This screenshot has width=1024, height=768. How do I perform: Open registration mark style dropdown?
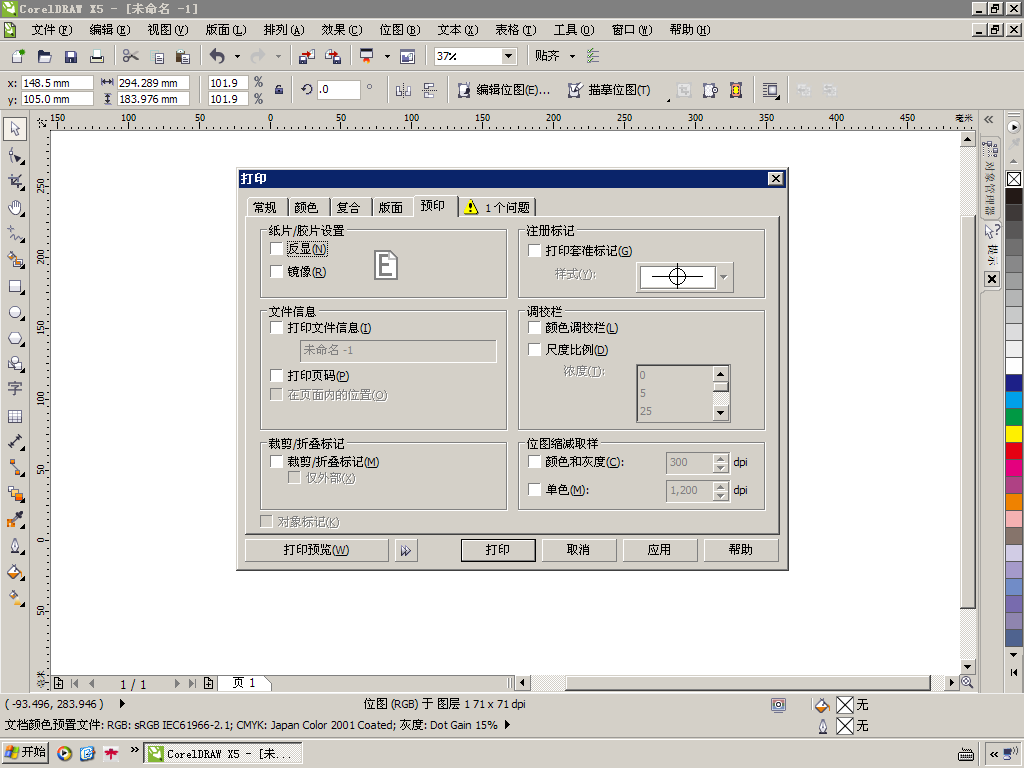[724, 277]
